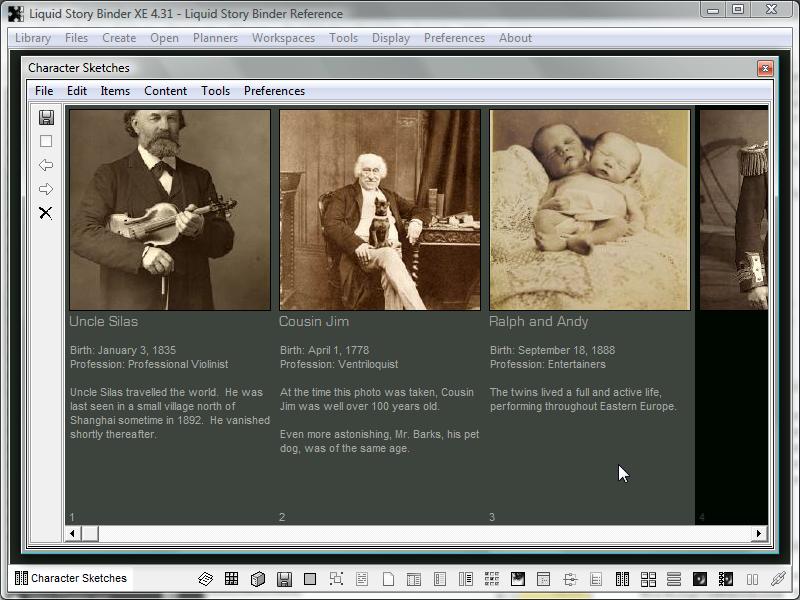Click the floppy disk icon in bottom toolbar
The height and width of the screenshot is (600, 800).
(284, 579)
